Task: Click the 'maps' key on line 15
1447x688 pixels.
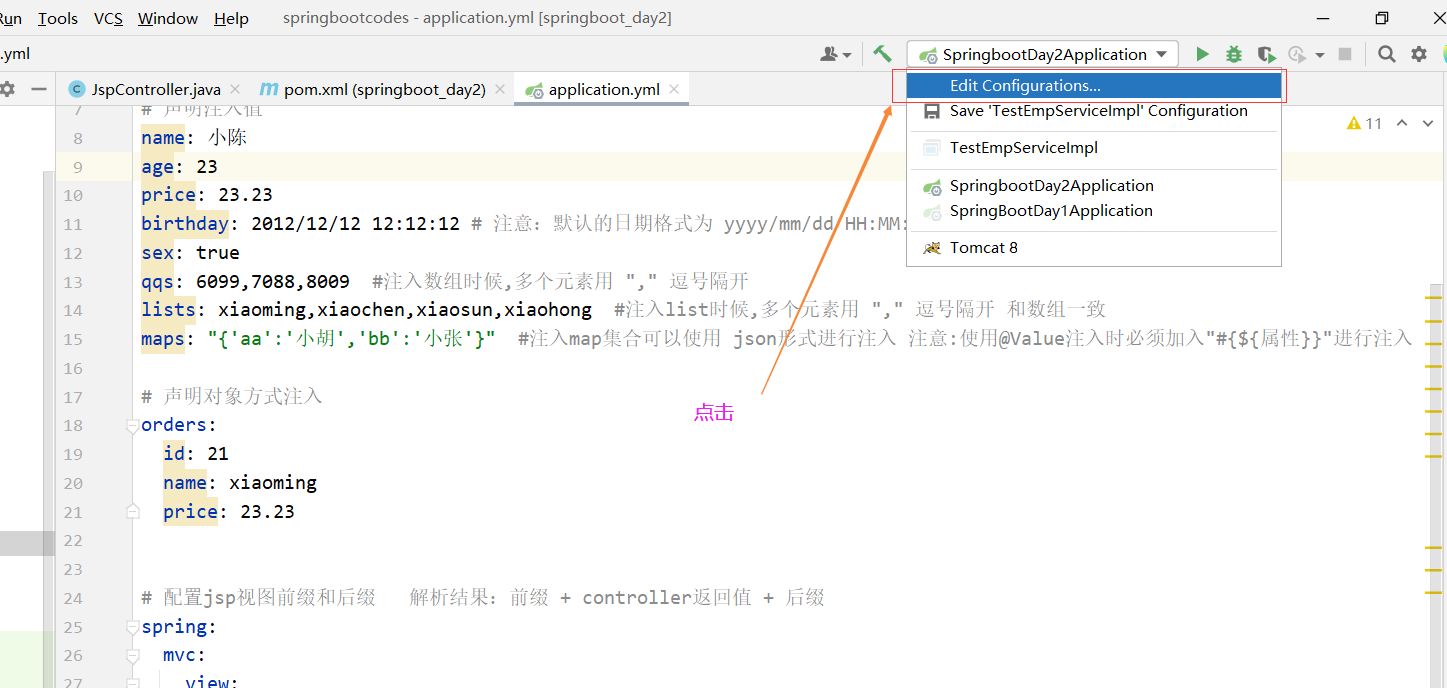Action: [163, 339]
